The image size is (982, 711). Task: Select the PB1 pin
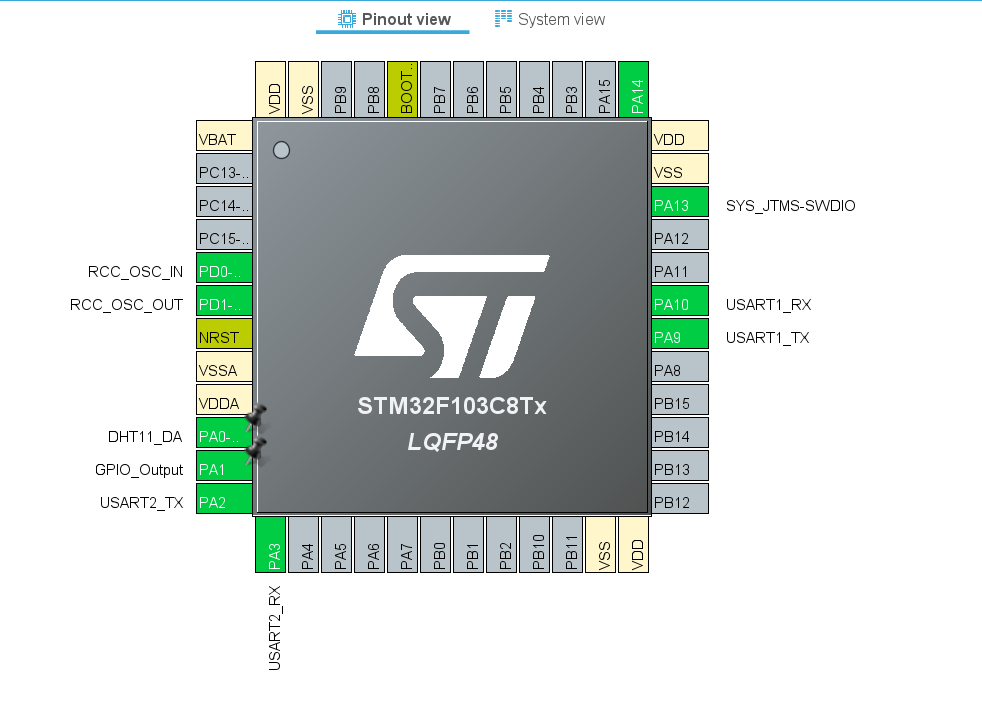(x=468, y=544)
